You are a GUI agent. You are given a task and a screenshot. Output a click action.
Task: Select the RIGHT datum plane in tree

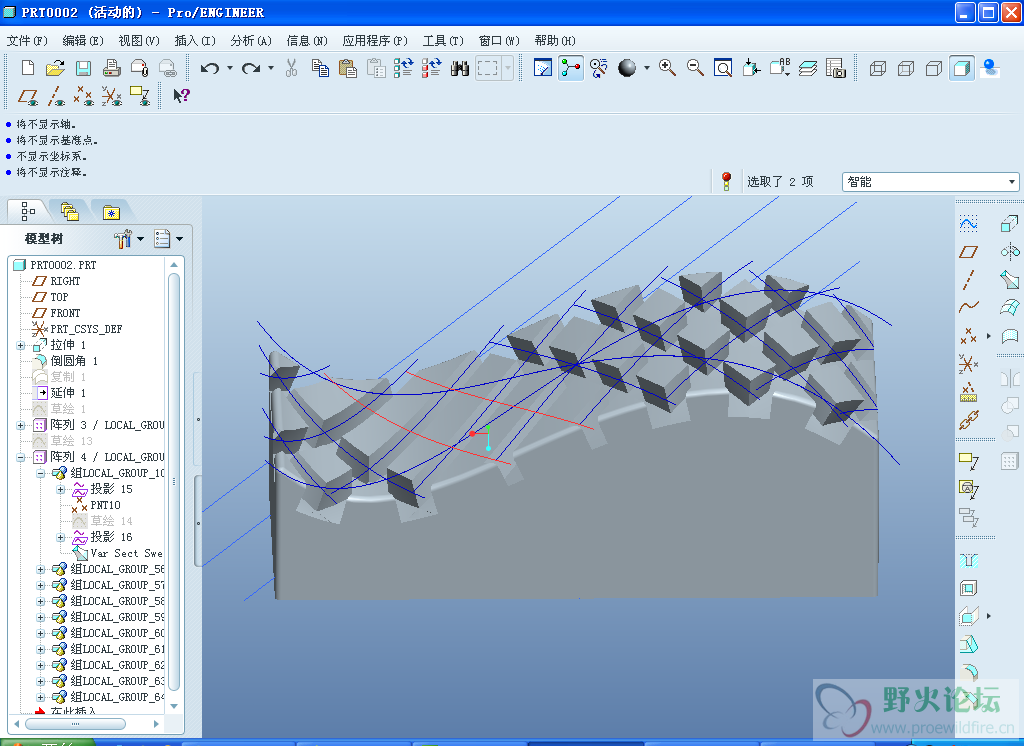[65, 281]
